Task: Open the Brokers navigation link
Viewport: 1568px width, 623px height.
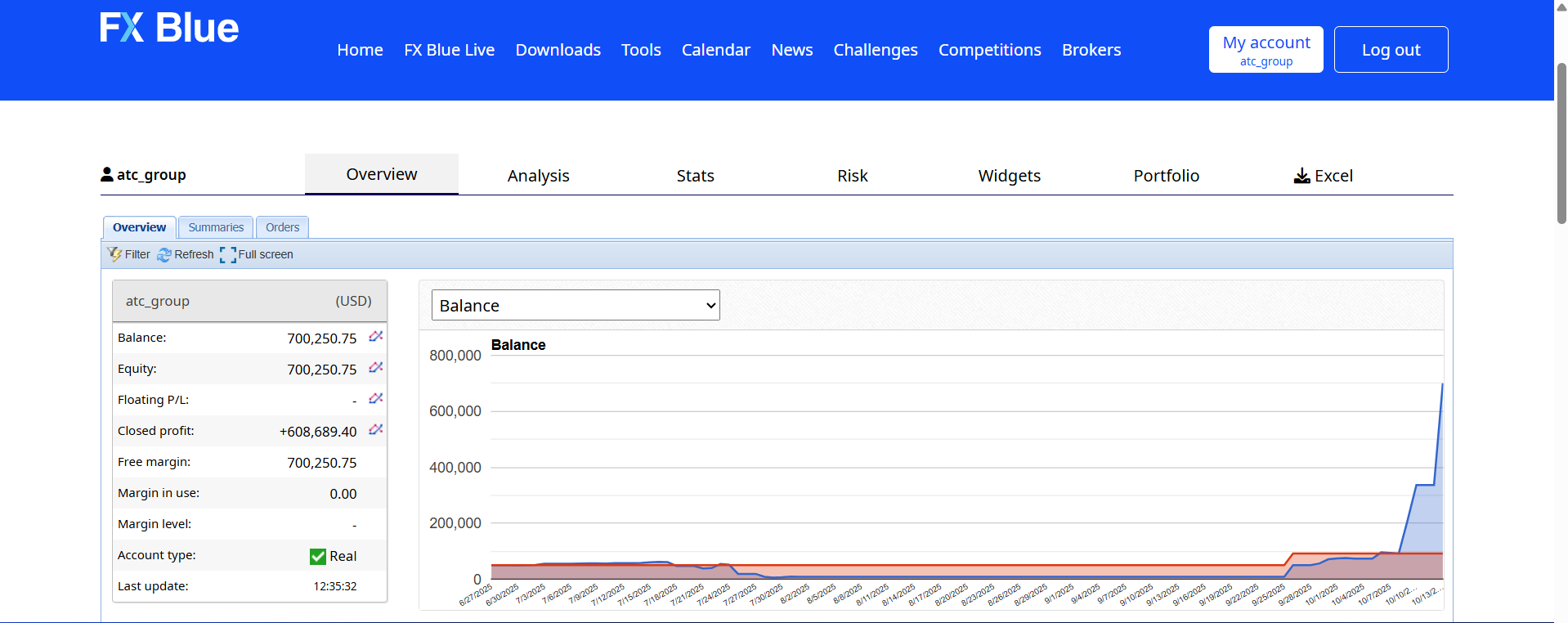Action: coord(1091,50)
